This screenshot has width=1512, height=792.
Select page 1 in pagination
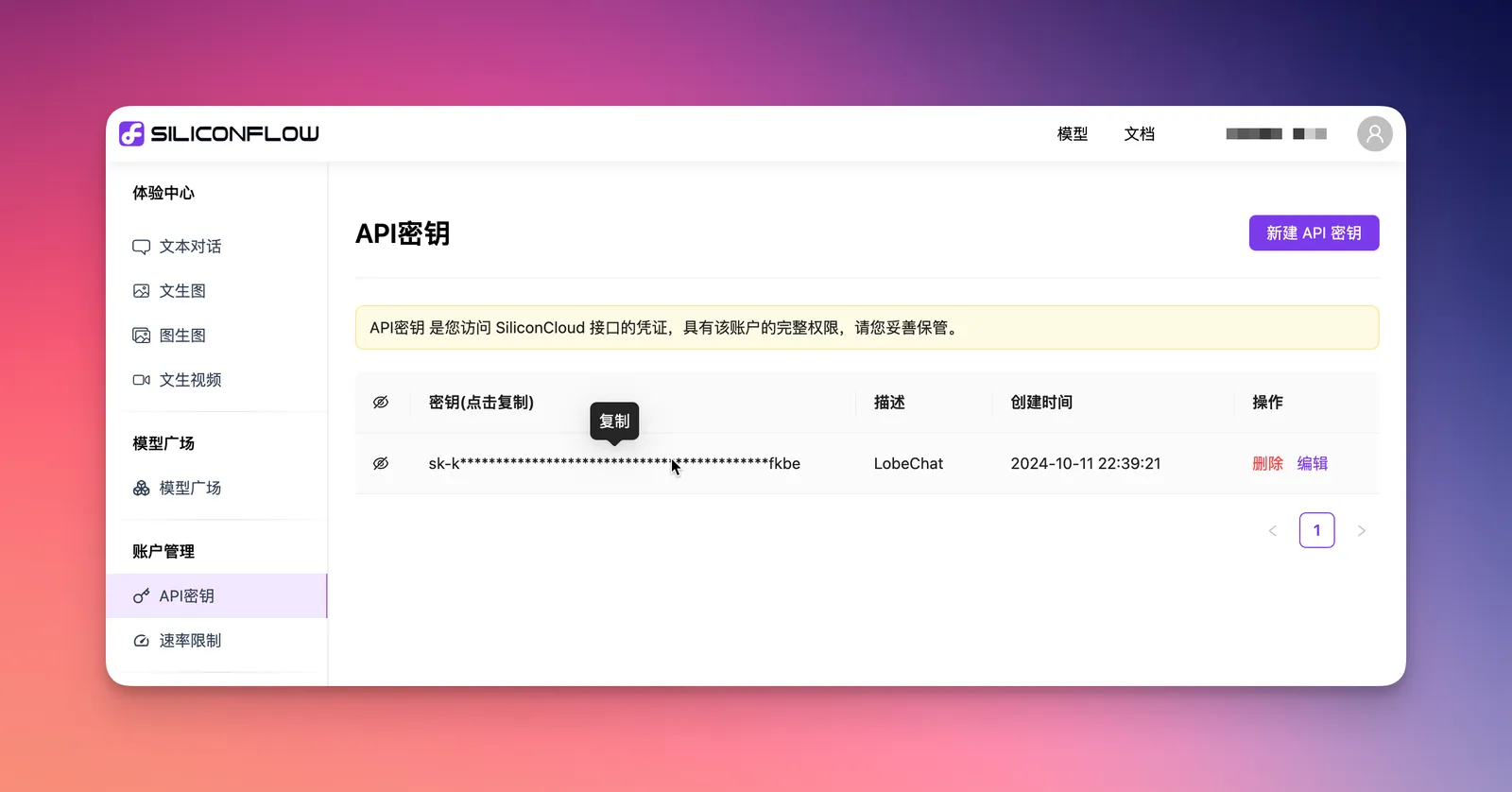pos(1317,530)
